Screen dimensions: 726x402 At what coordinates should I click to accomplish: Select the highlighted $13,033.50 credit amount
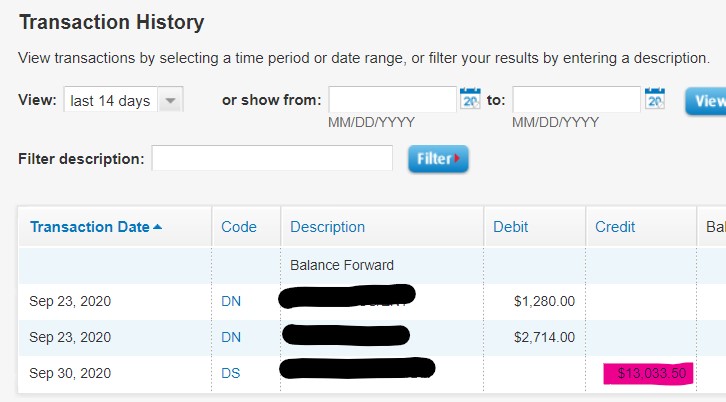pyautogui.click(x=650, y=373)
